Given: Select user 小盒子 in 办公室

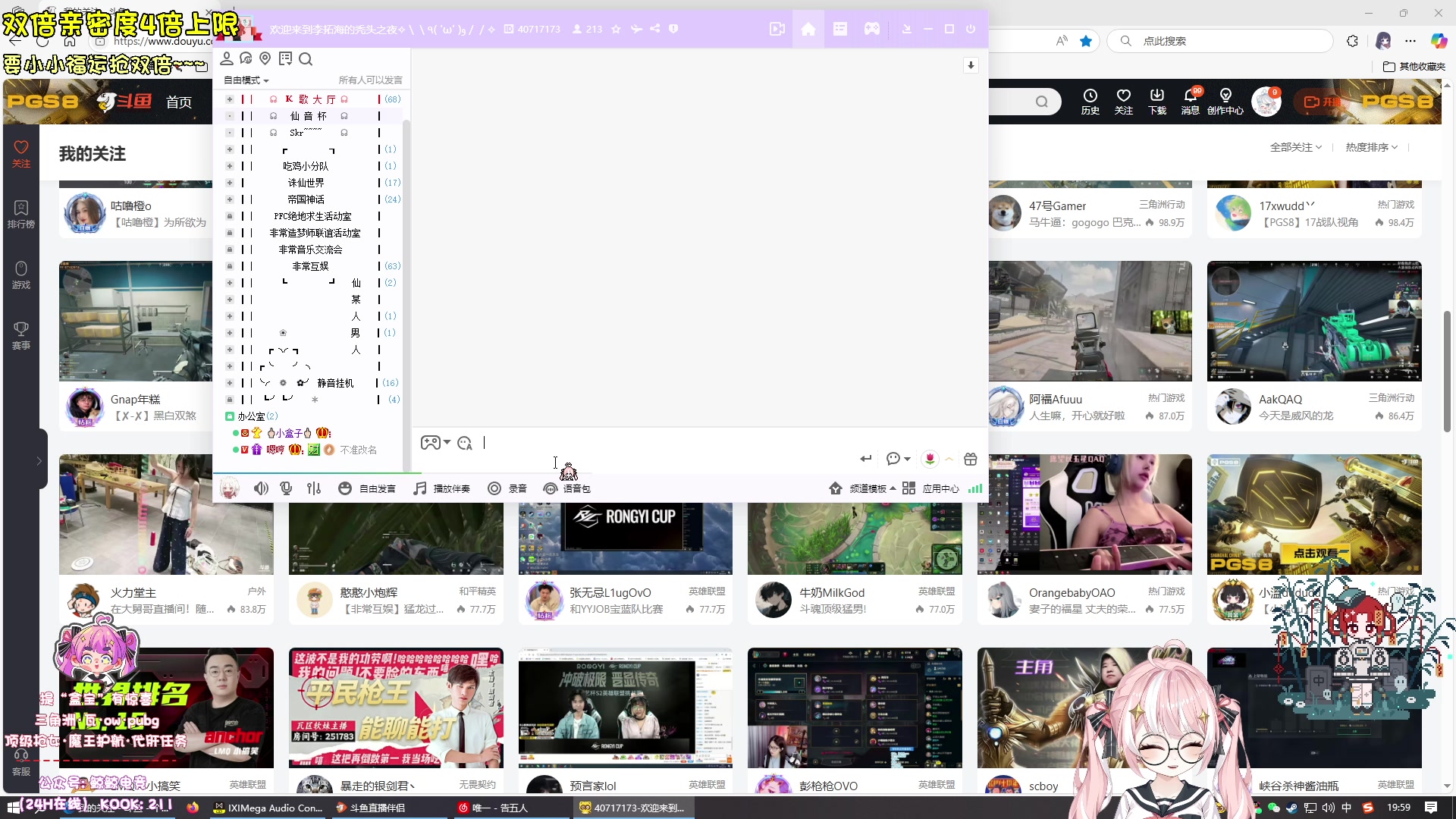Looking at the screenshot, I should [x=288, y=433].
